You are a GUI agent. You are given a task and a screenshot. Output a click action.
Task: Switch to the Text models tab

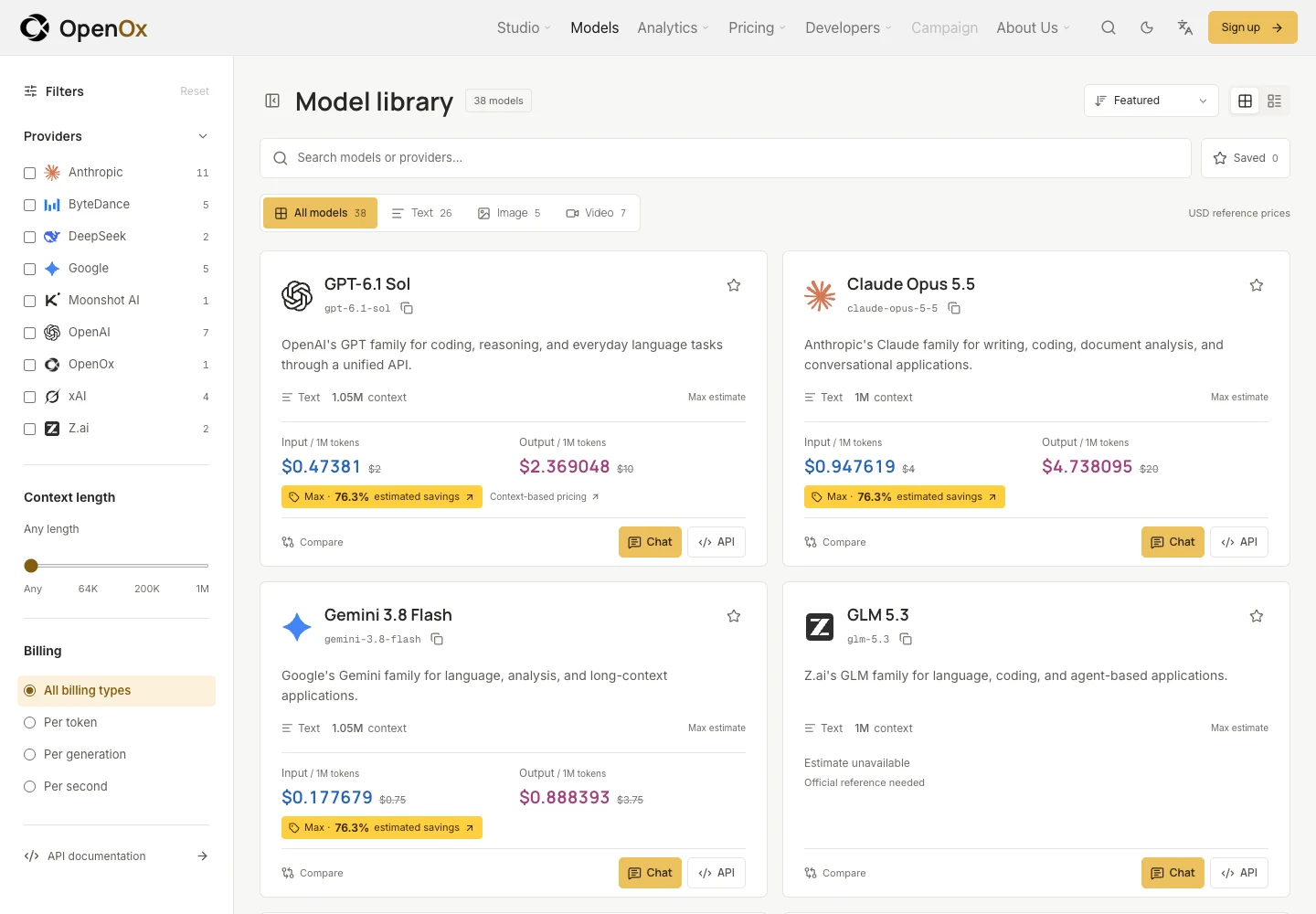[x=421, y=213]
